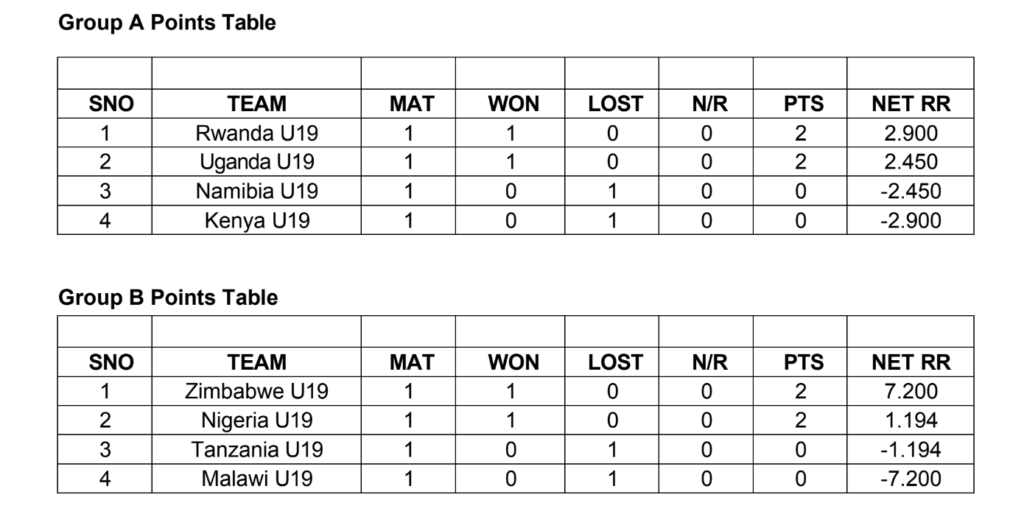Click the Group B Points Table heading
This screenshot has height=517, width=1024.
click(x=168, y=298)
